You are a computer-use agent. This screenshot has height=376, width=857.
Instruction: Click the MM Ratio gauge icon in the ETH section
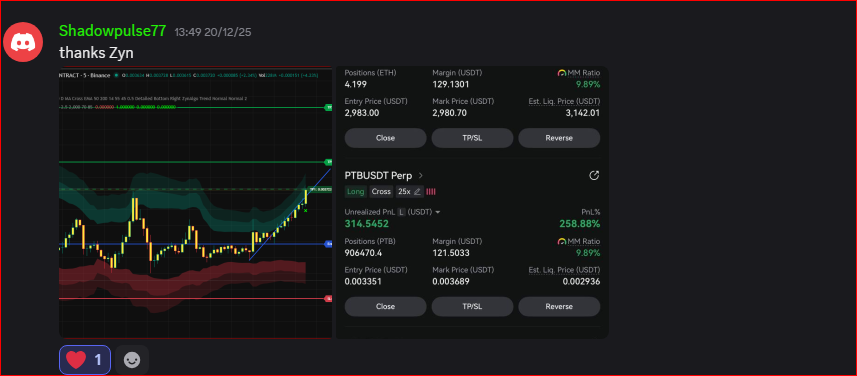click(562, 73)
